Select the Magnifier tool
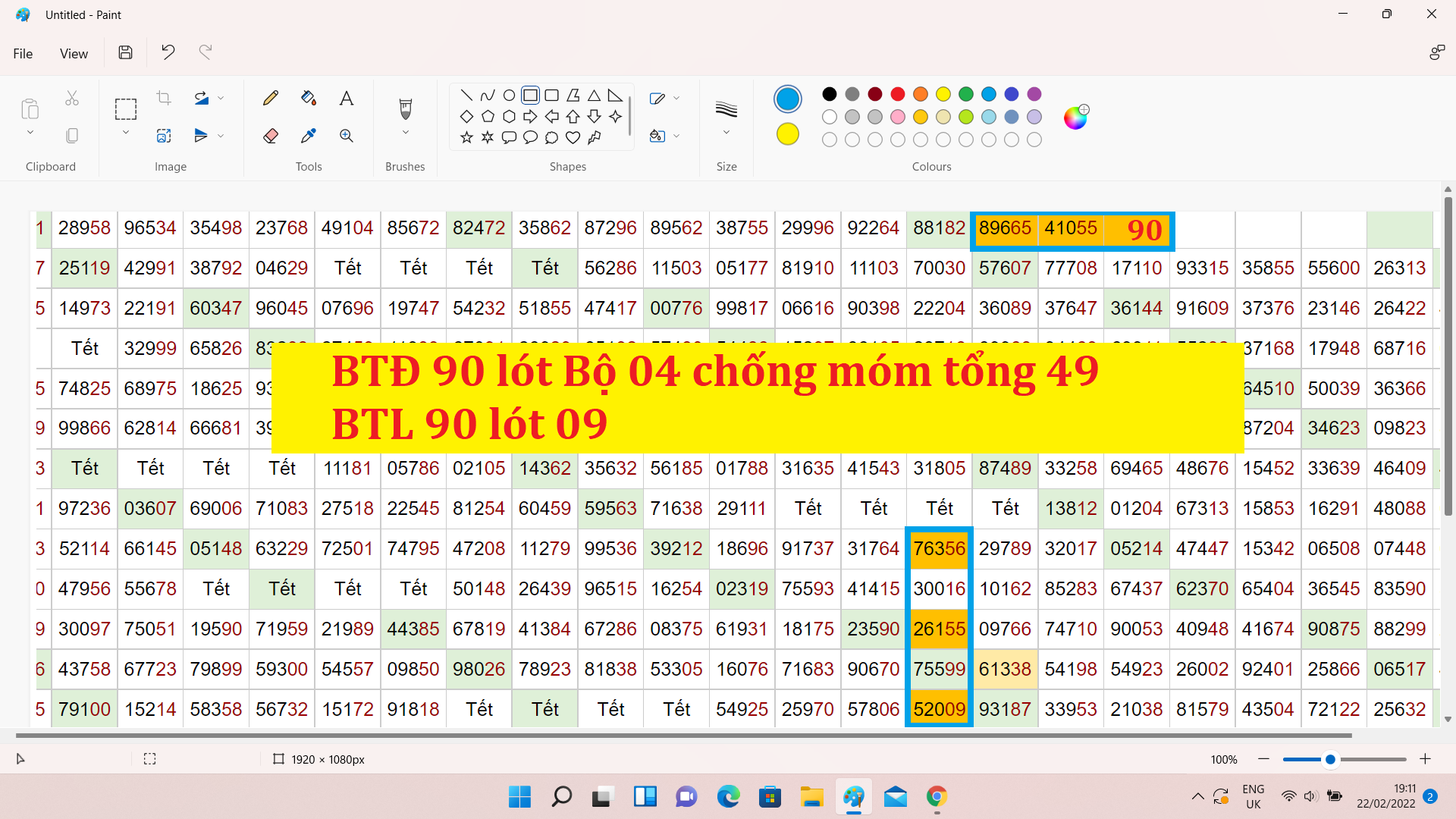The image size is (1456, 819). point(347,136)
